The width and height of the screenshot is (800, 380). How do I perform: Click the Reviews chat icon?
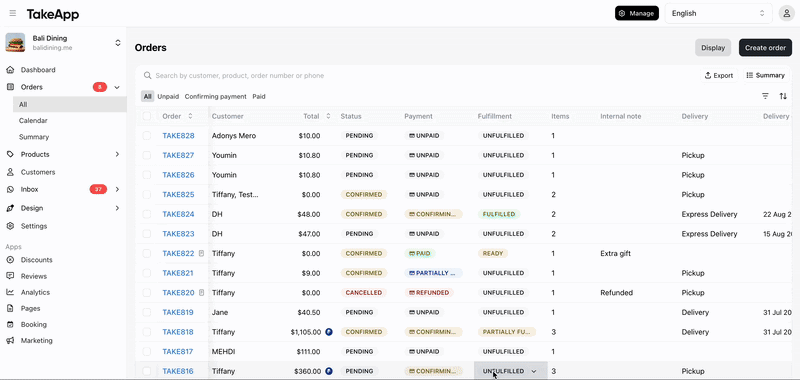pos(10,276)
